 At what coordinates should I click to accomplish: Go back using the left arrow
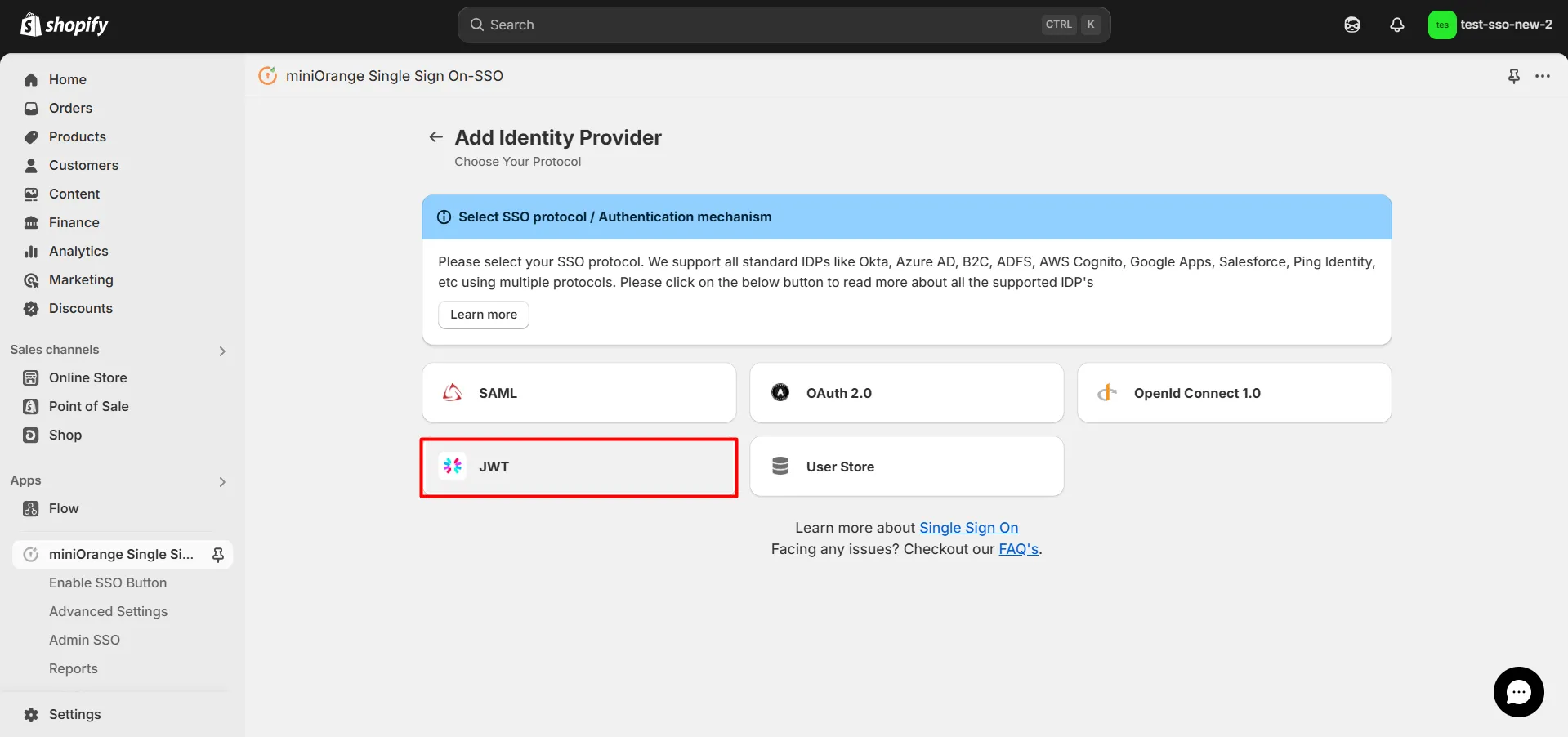(436, 137)
